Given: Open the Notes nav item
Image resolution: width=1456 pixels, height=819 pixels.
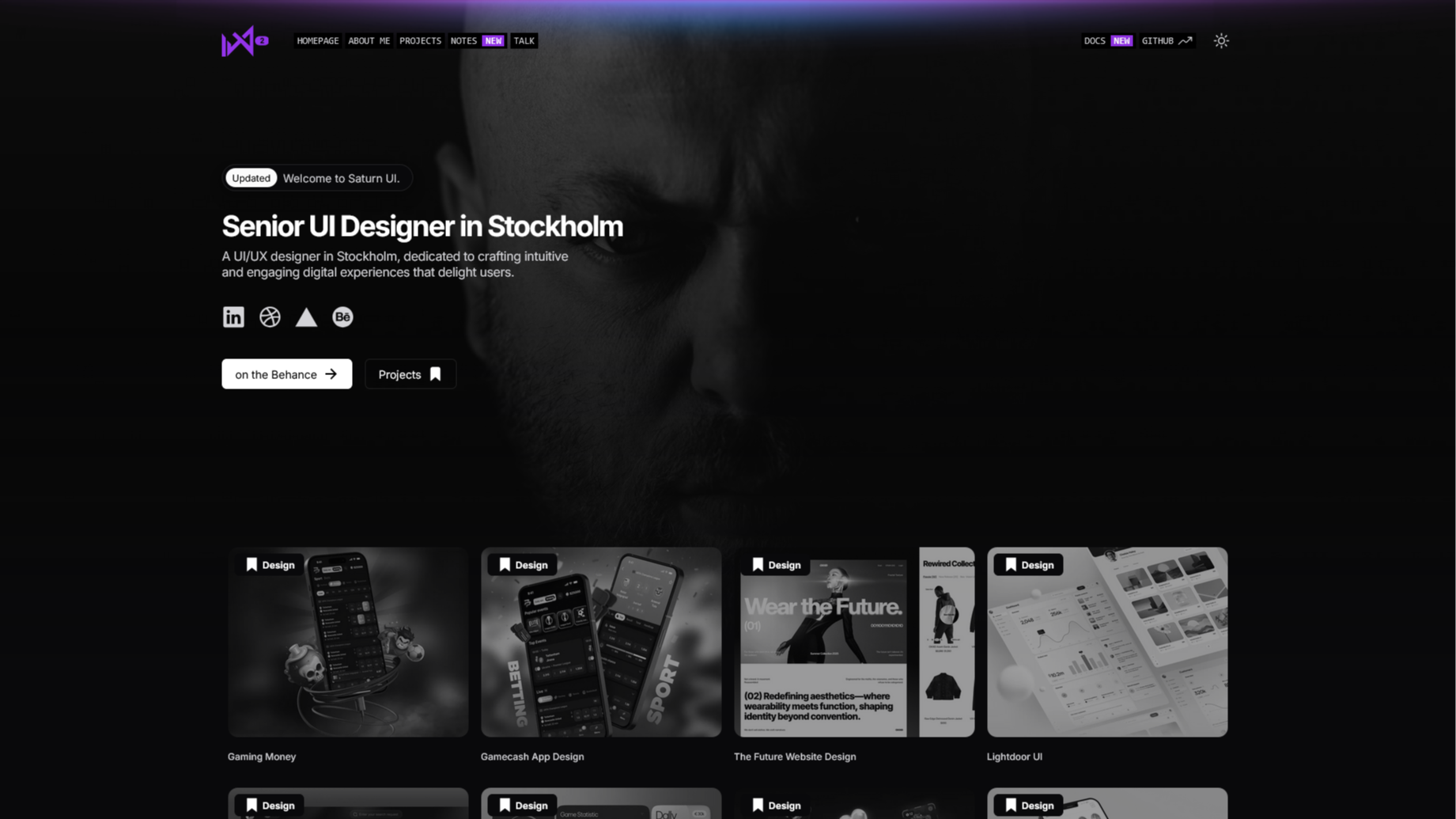Looking at the screenshot, I should tap(463, 41).
